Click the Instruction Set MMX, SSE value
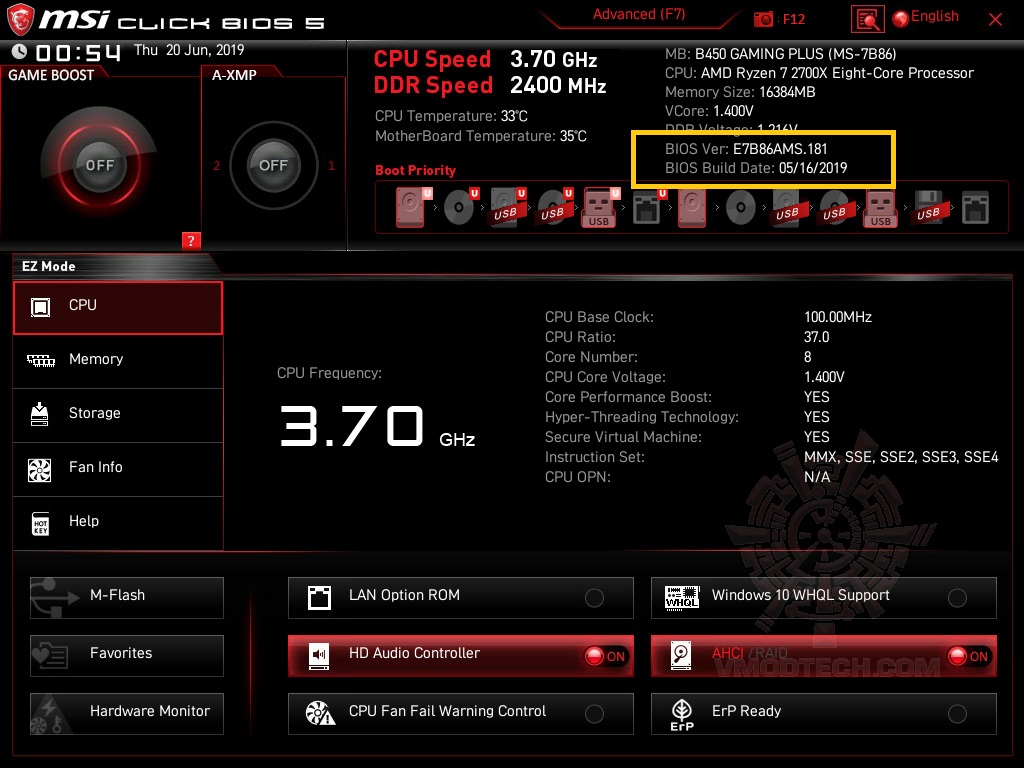 [x=901, y=457]
